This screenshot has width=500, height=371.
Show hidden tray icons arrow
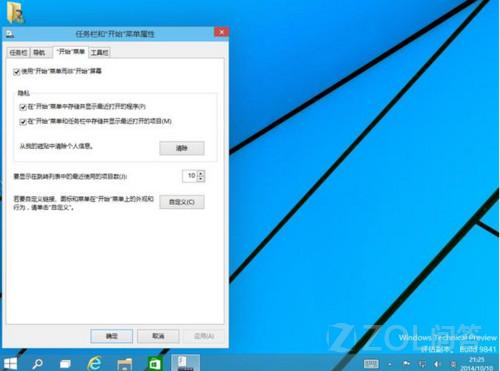(390, 364)
